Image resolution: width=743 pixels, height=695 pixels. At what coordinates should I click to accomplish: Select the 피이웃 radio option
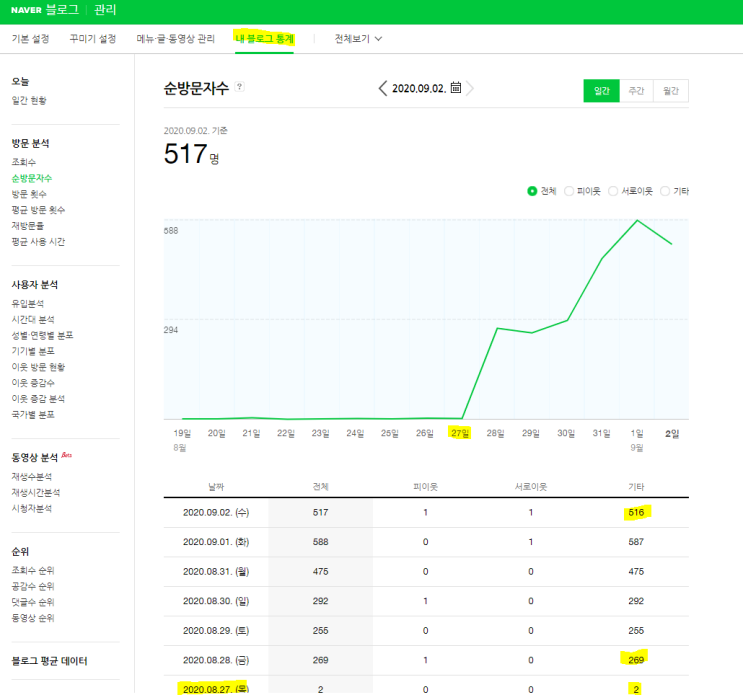(569, 191)
